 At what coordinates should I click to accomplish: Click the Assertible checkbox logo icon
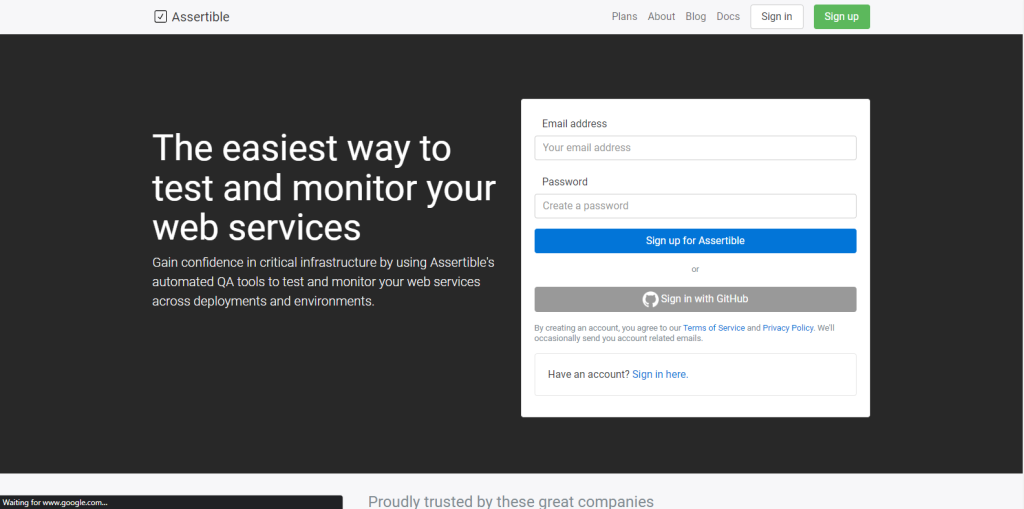tap(161, 17)
